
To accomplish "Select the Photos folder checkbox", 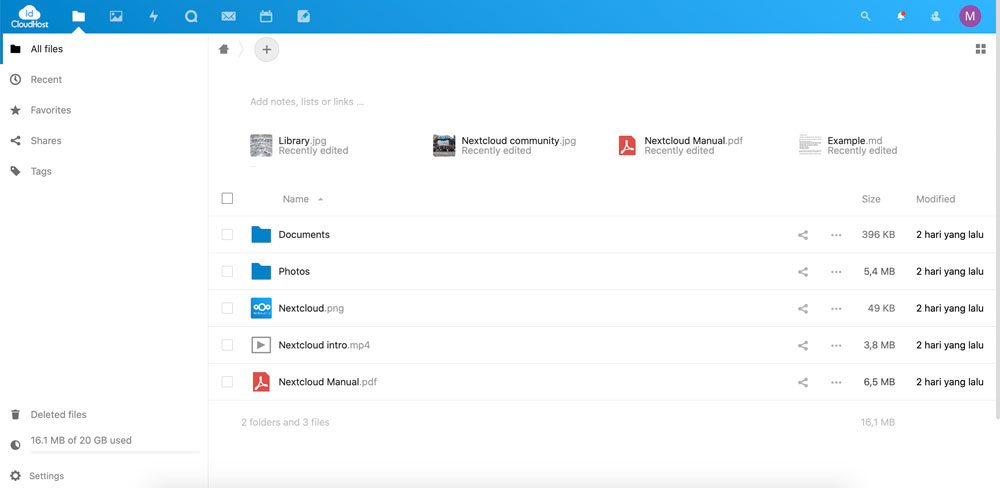I will (227, 272).
